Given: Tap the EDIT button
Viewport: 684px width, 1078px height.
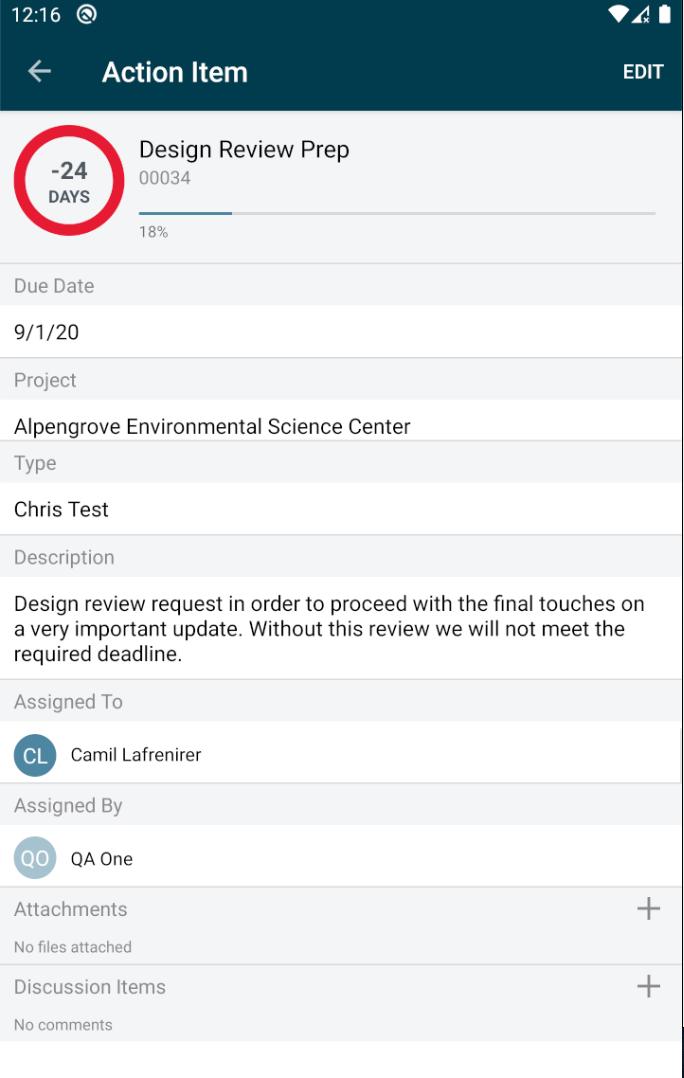Looking at the screenshot, I should pyautogui.click(x=643, y=72).
